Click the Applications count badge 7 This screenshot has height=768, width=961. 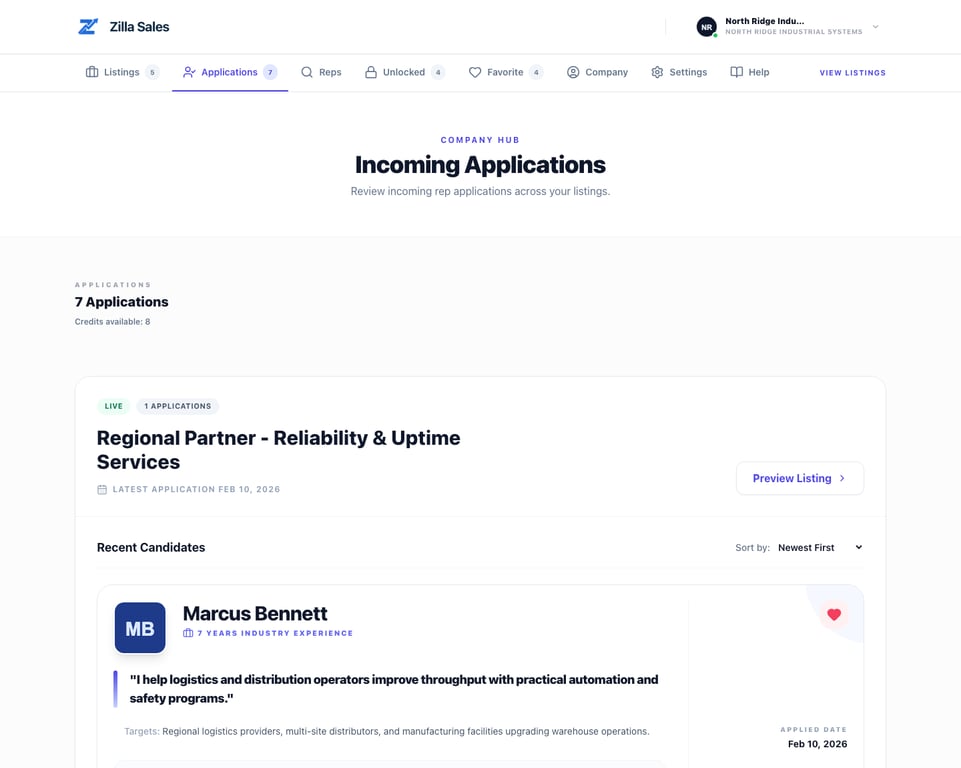tap(270, 72)
